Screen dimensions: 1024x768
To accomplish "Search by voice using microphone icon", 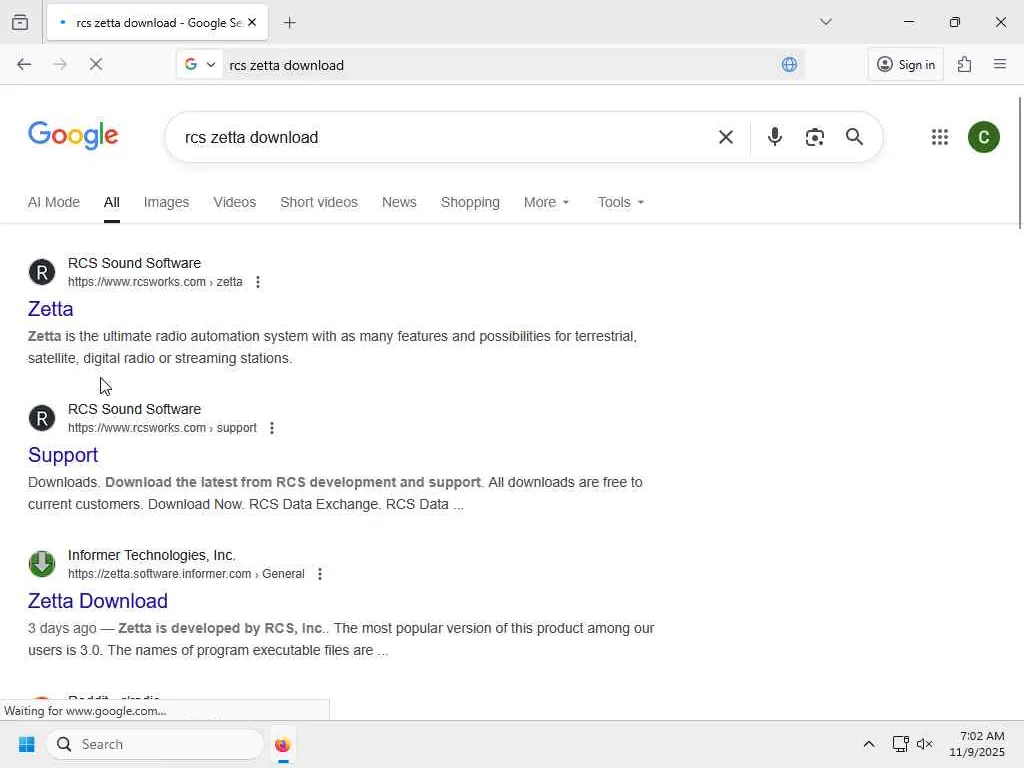I will 774,137.
